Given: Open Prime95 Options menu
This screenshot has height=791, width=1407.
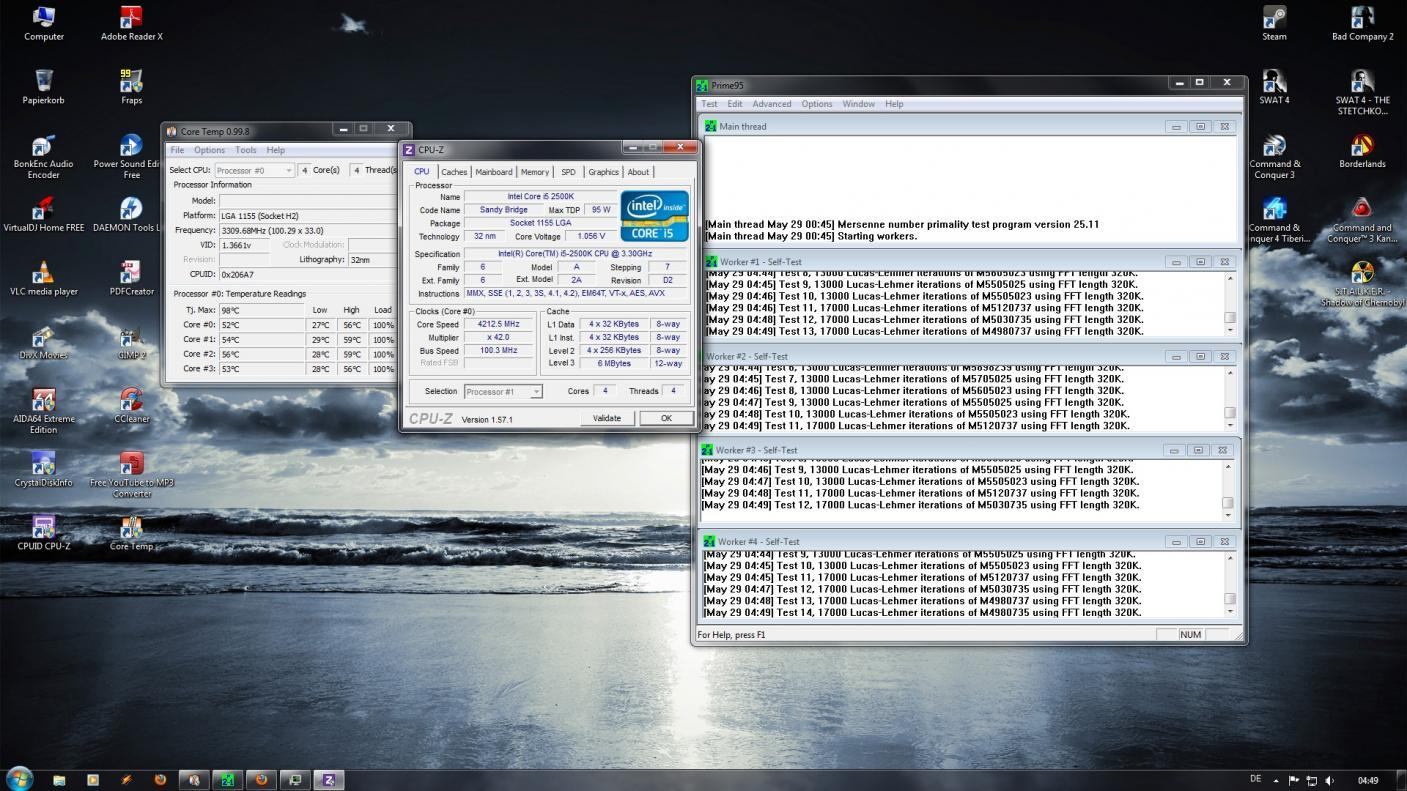Looking at the screenshot, I should (x=817, y=104).
